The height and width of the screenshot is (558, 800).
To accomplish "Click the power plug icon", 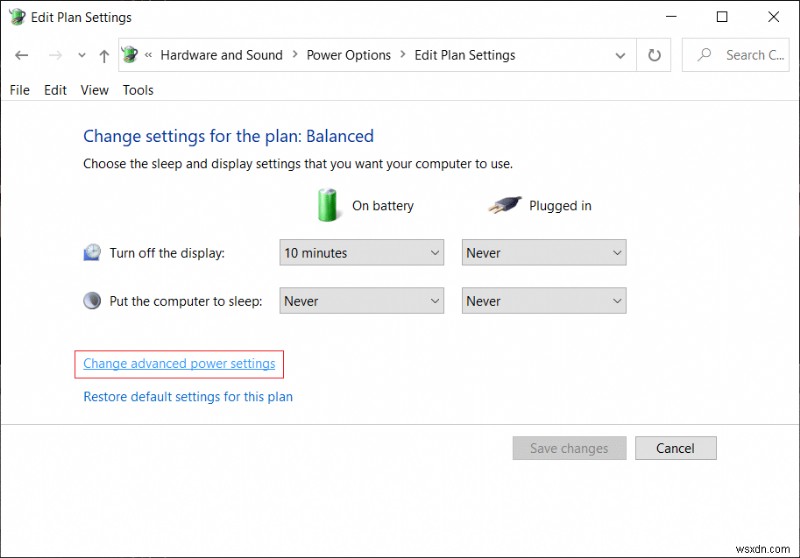I will 505,205.
